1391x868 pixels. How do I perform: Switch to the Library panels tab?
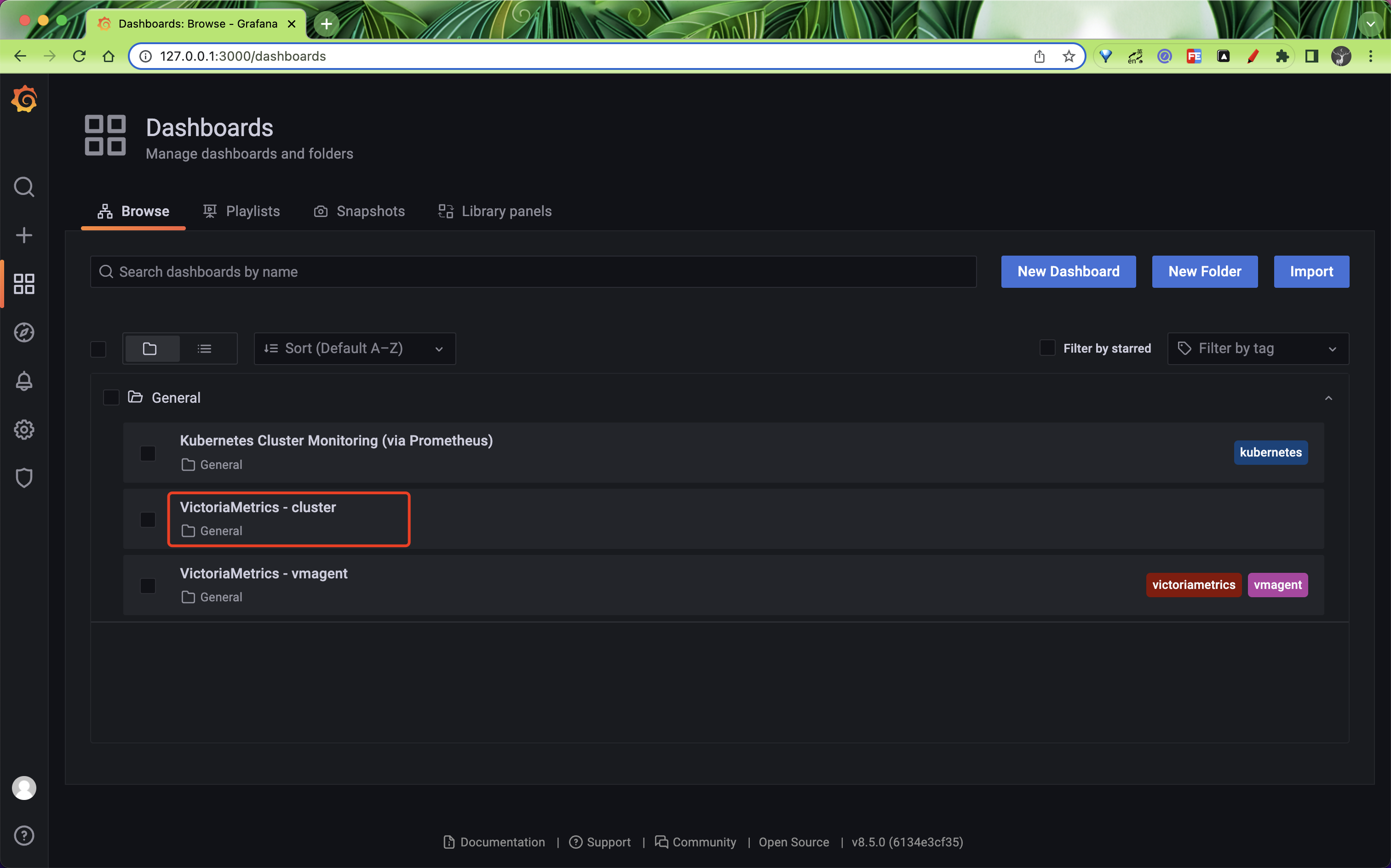pyautogui.click(x=495, y=211)
